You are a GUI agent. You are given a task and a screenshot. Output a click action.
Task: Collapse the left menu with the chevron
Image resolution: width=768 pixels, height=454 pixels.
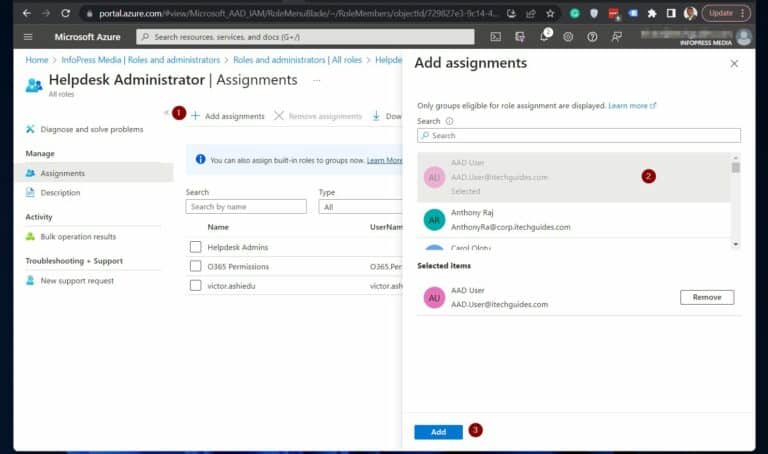pyautogui.click(x=166, y=113)
